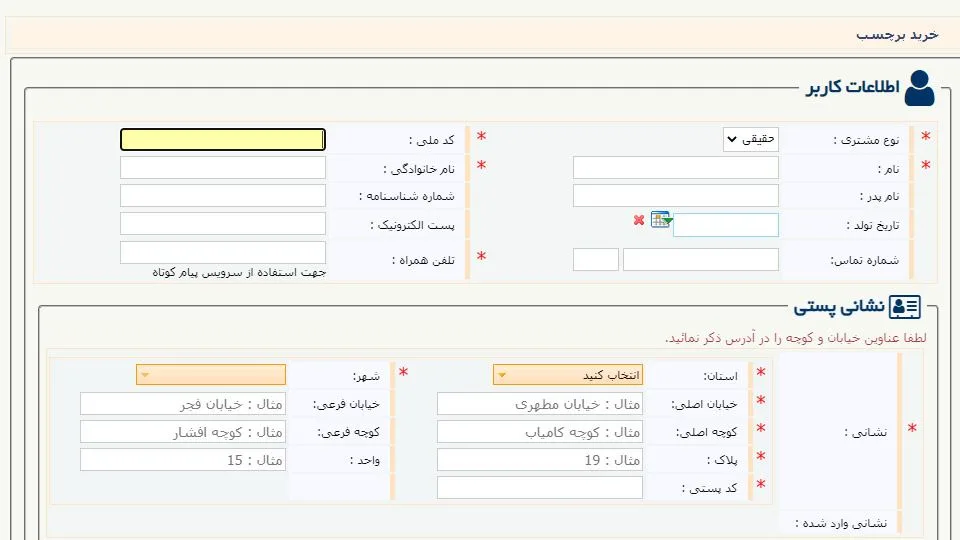Click the نام خانوادگی last name field
Viewport: 960px width, 540px height.
point(223,168)
